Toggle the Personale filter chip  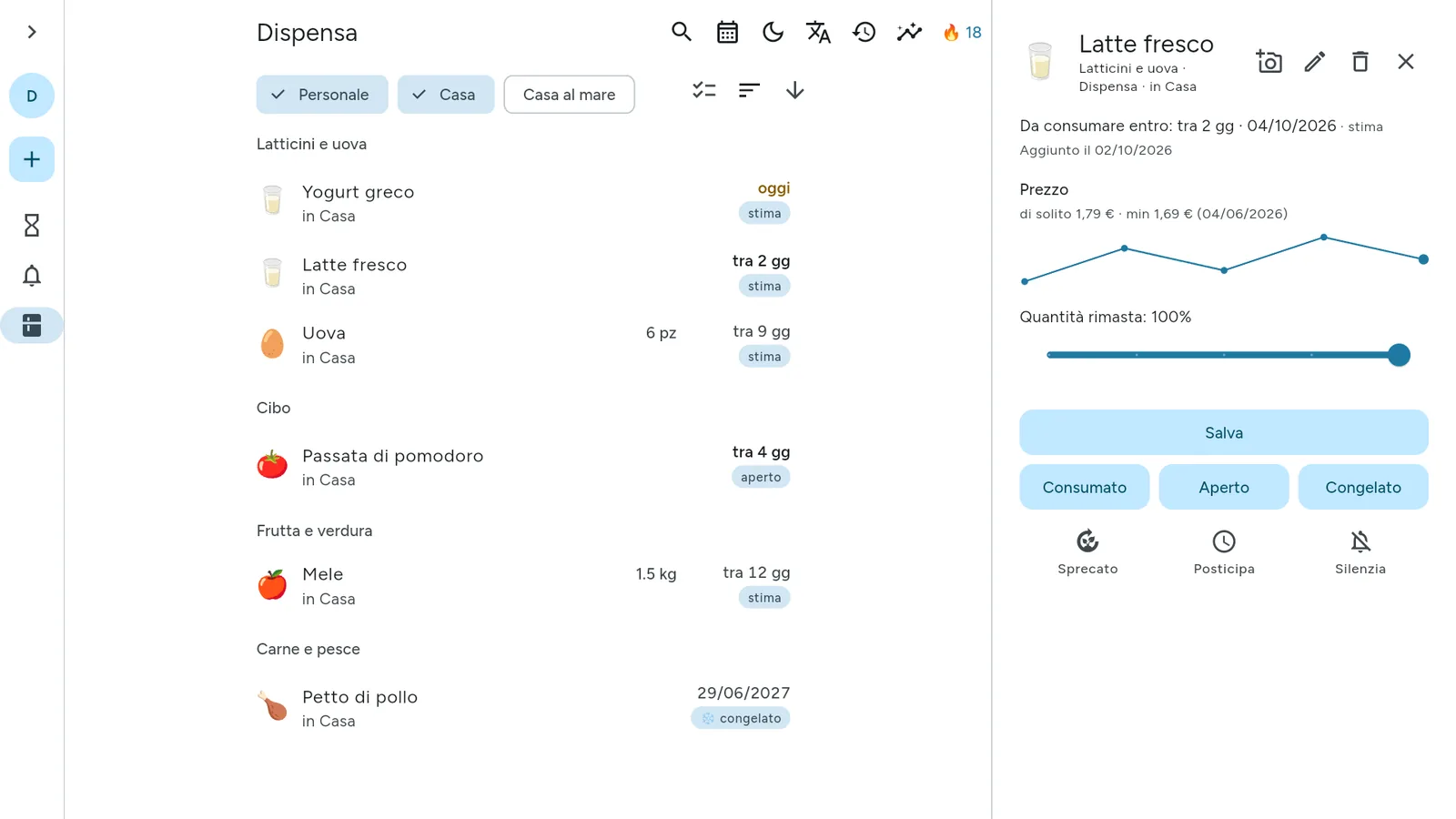tap(322, 95)
